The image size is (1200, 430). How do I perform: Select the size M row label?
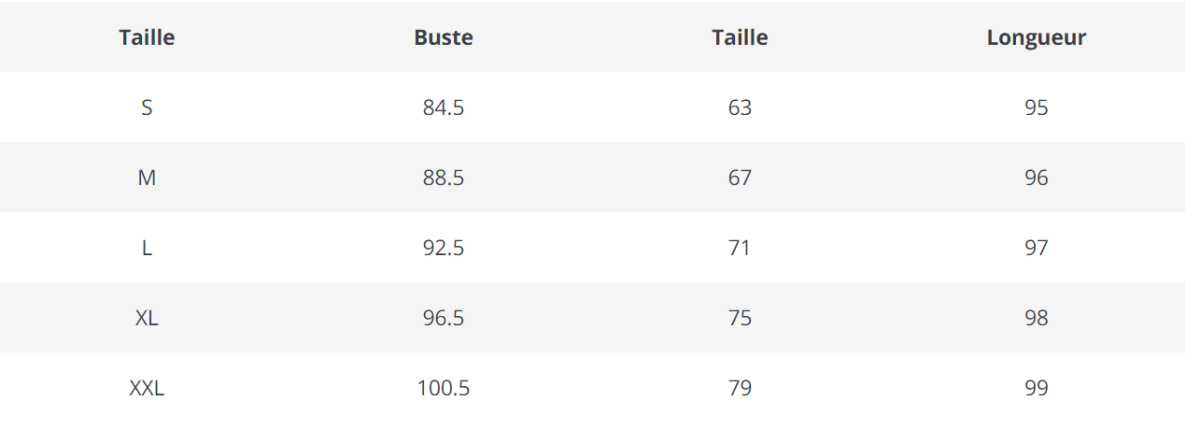point(147,178)
